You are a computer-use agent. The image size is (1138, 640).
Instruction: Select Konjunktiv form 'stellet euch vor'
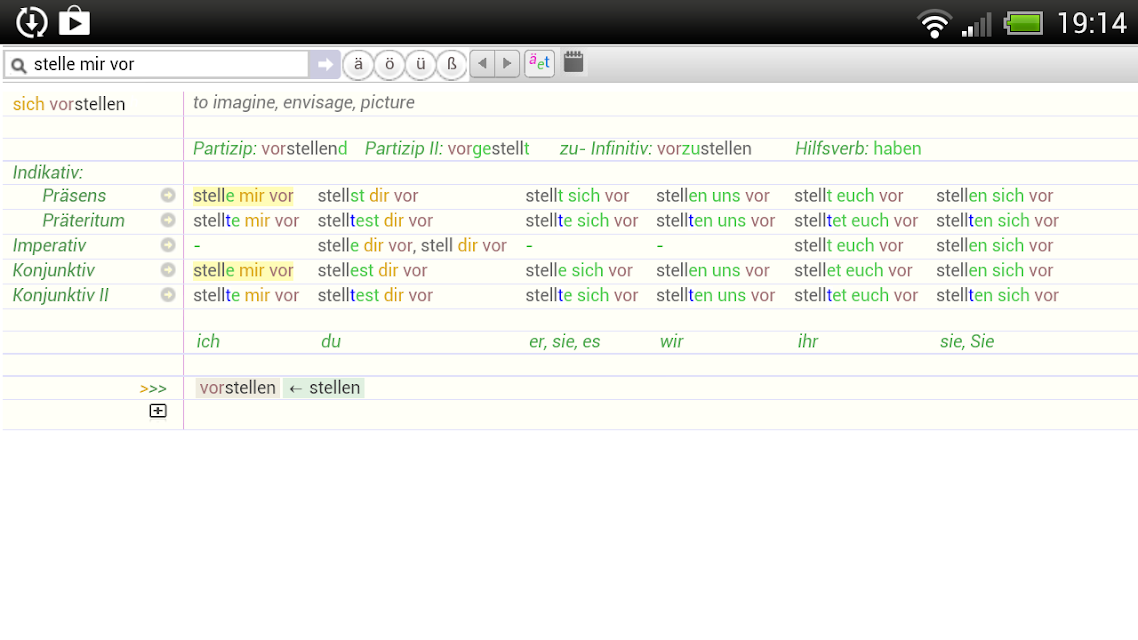tap(853, 270)
